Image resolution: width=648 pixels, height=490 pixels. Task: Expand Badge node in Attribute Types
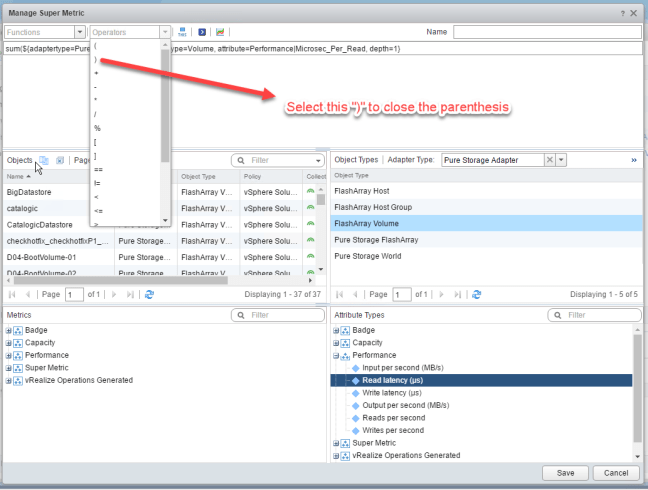tap(337, 330)
